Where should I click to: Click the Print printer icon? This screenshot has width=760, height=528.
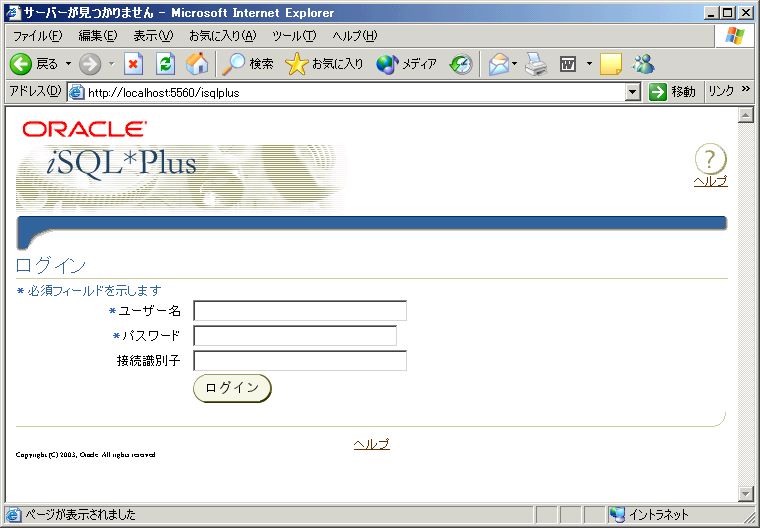point(536,64)
